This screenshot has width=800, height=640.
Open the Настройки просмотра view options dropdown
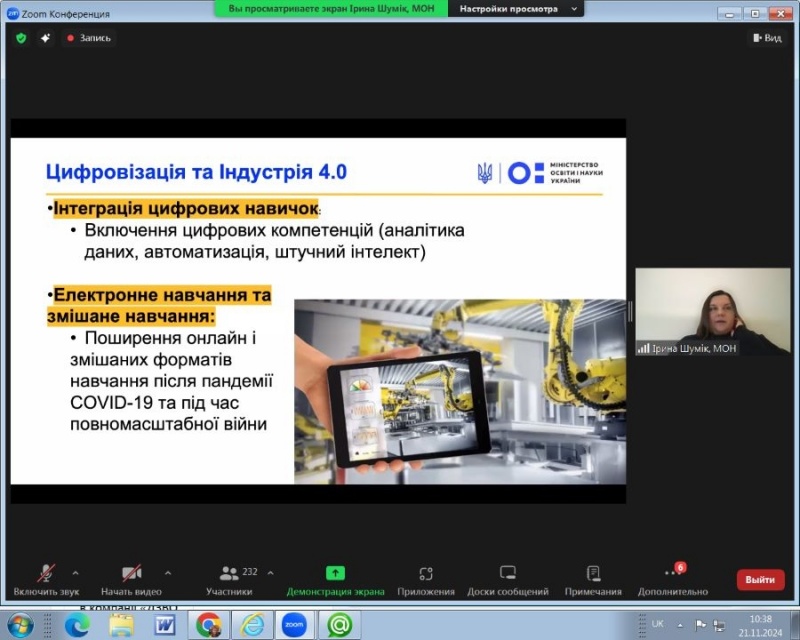[x=518, y=8]
